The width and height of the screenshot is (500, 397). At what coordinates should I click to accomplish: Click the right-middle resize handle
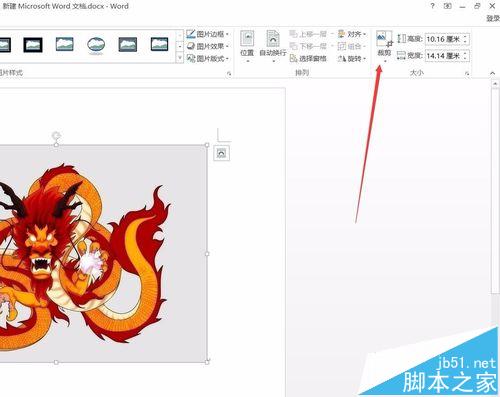pyautogui.click(x=207, y=254)
